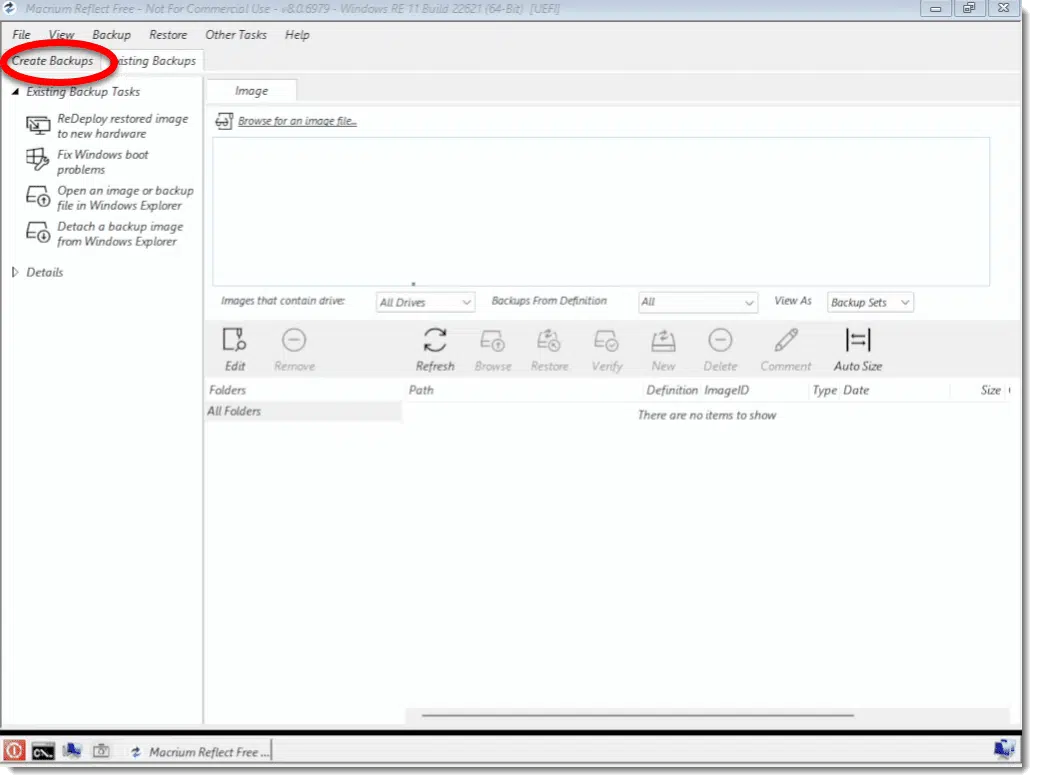Open the File menu
1037x782 pixels.
coord(21,35)
